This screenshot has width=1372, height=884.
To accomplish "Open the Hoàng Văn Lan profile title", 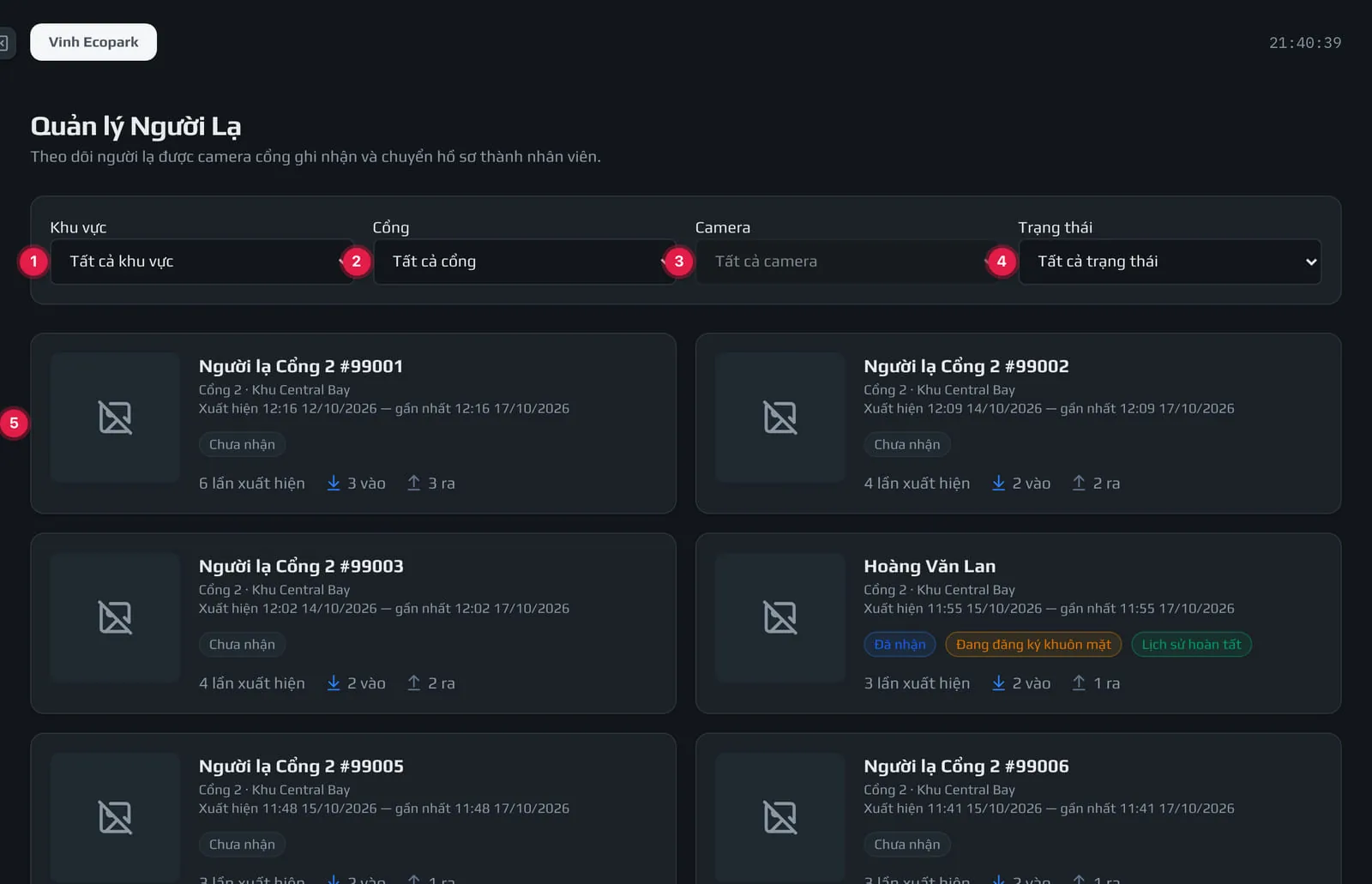I will [930, 566].
